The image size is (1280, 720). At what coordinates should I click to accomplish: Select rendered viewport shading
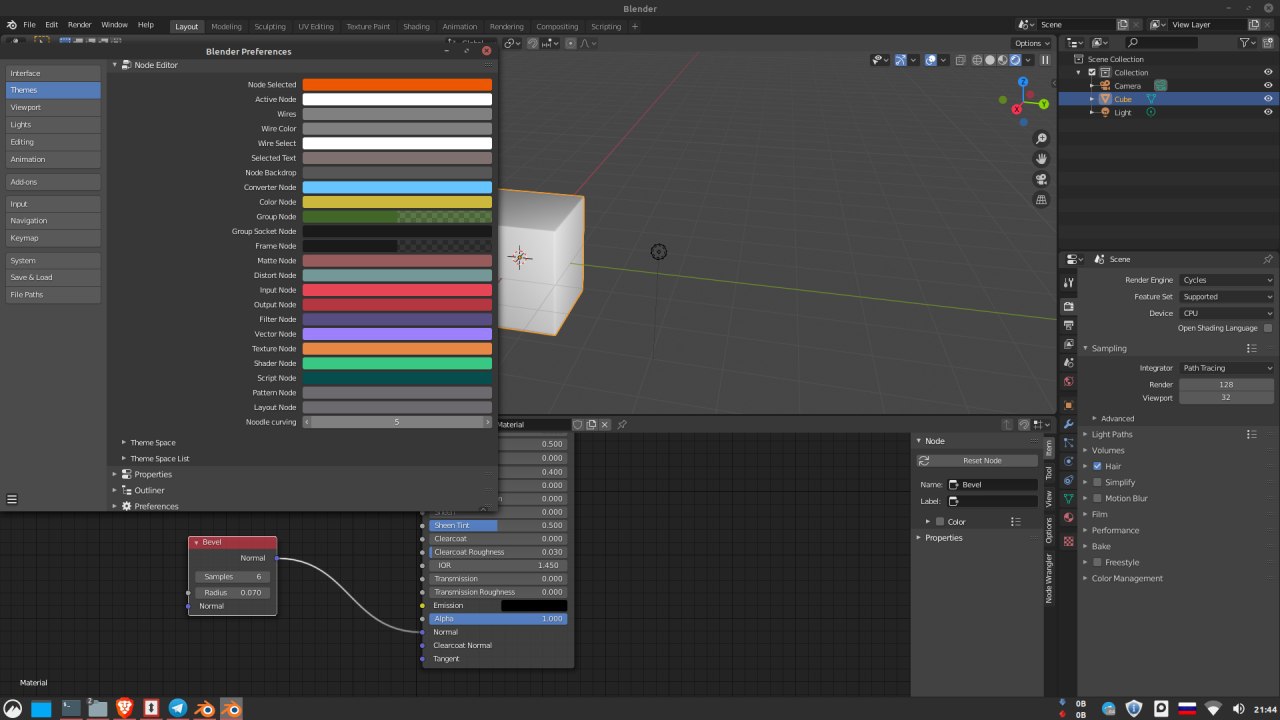click(x=1015, y=60)
